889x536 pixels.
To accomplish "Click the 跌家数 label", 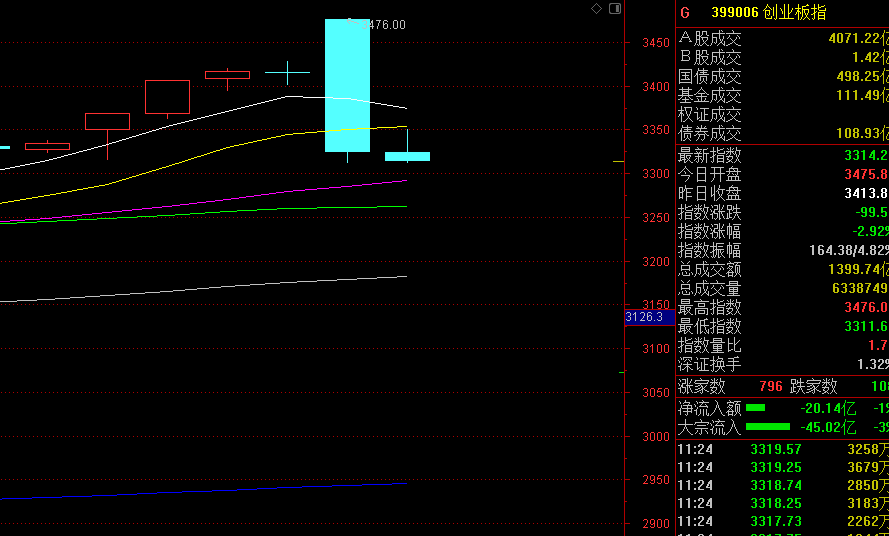I will [814, 387].
